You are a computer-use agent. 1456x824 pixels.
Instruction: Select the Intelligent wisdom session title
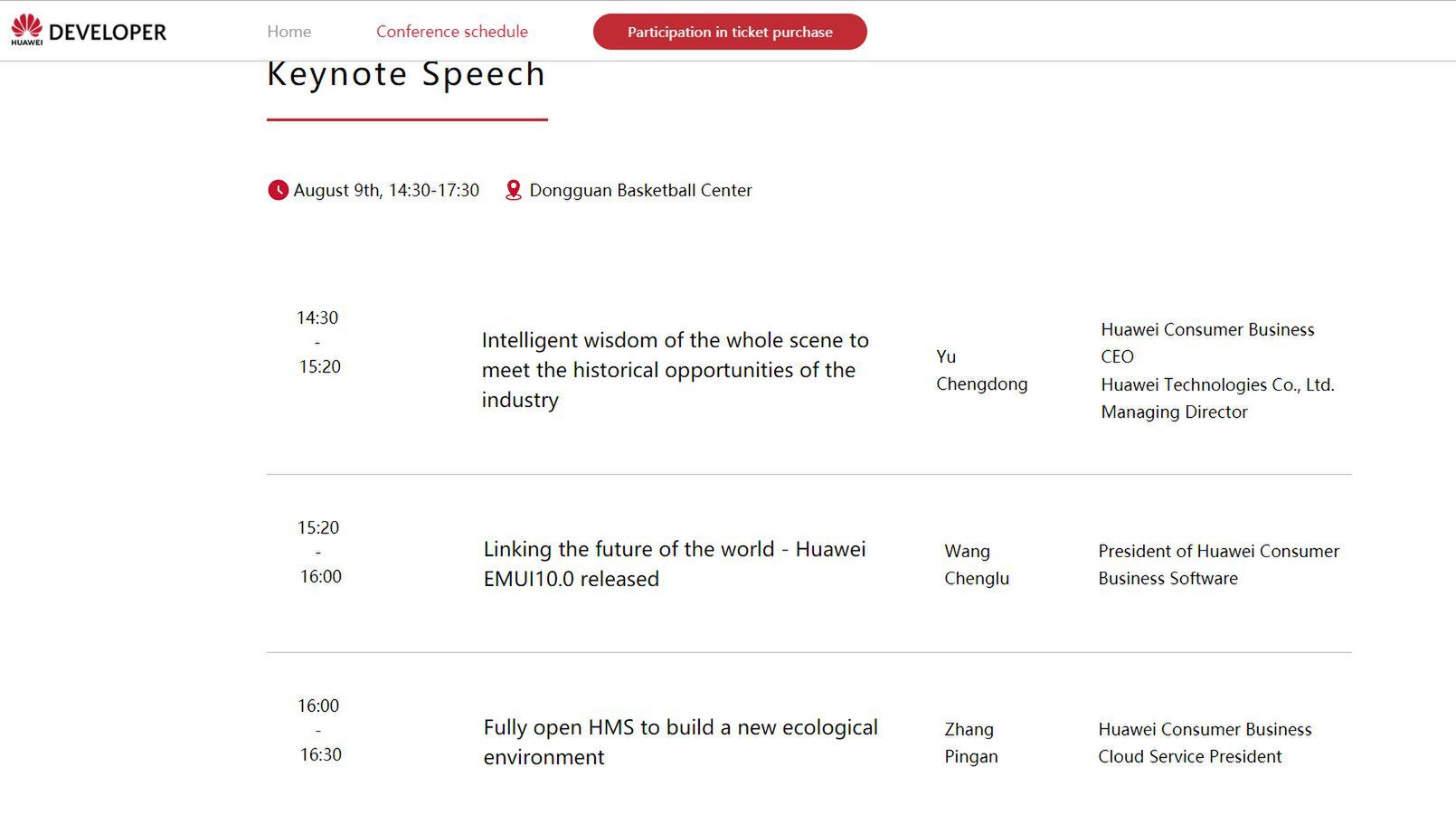(x=675, y=370)
